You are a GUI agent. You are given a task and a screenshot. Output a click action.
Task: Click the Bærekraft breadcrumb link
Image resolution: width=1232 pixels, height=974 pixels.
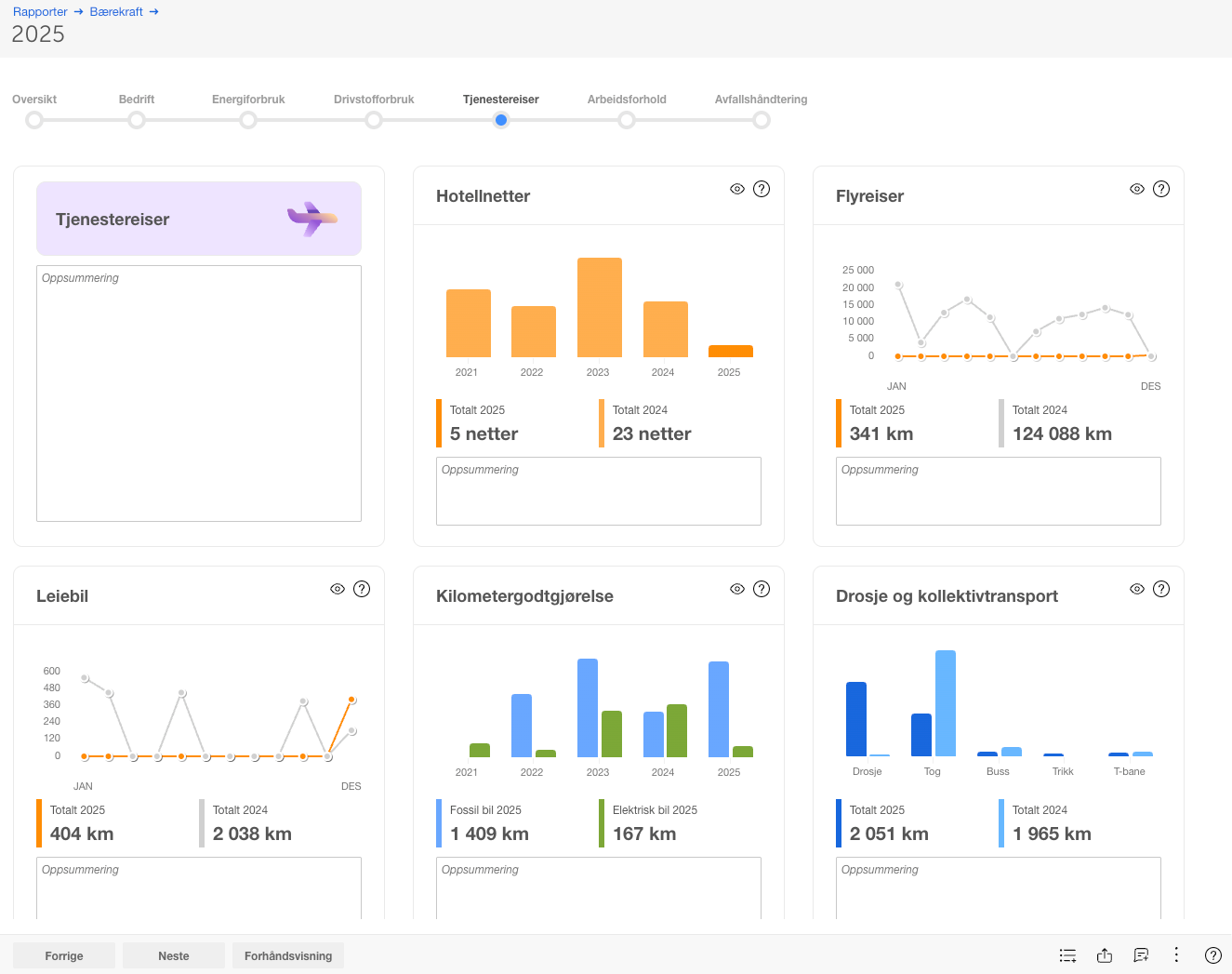click(x=116, y=12)
